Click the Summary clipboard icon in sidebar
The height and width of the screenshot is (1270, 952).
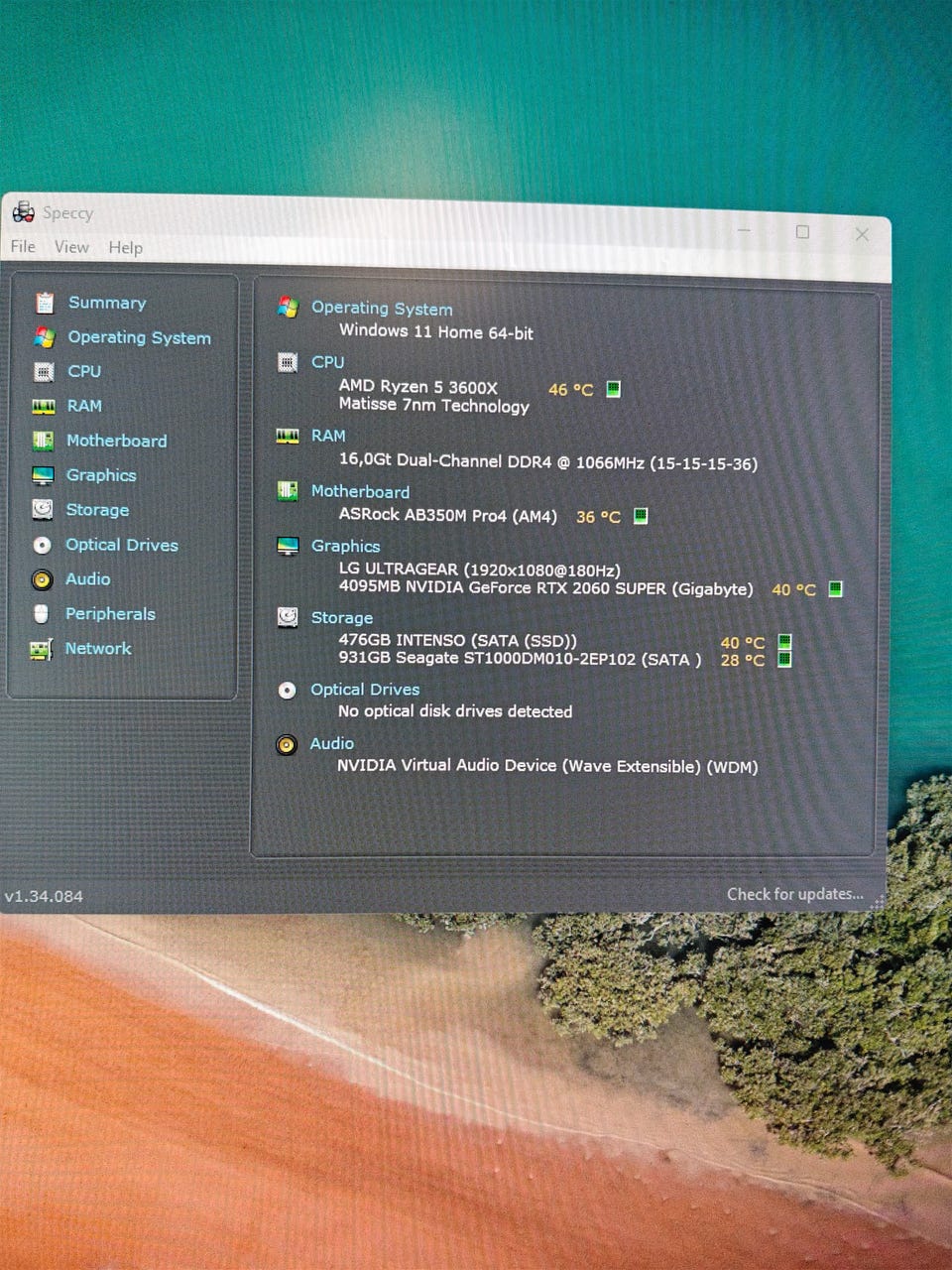[45, 303]
